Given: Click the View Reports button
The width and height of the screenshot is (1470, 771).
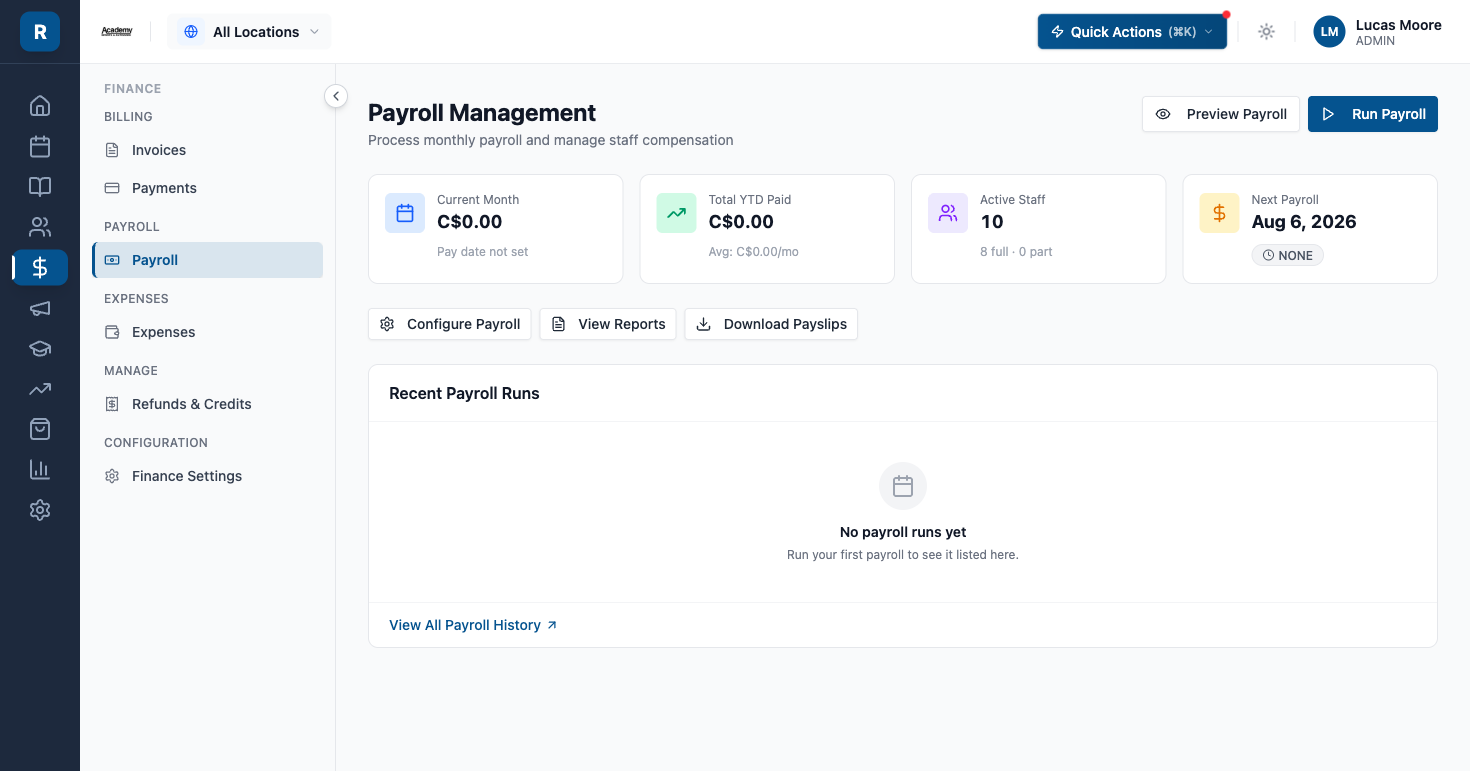Looking at the screenshot, I should [608, 324].
